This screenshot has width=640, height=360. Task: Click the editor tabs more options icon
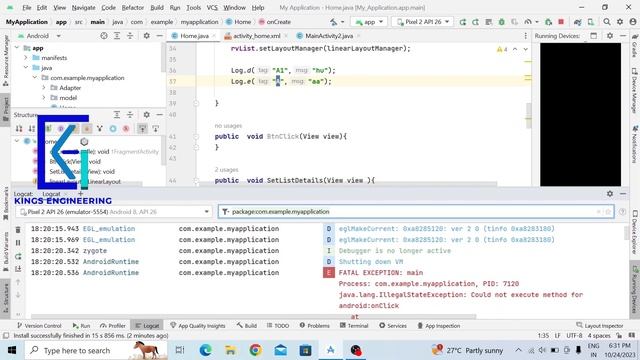[x=525, y=36]
